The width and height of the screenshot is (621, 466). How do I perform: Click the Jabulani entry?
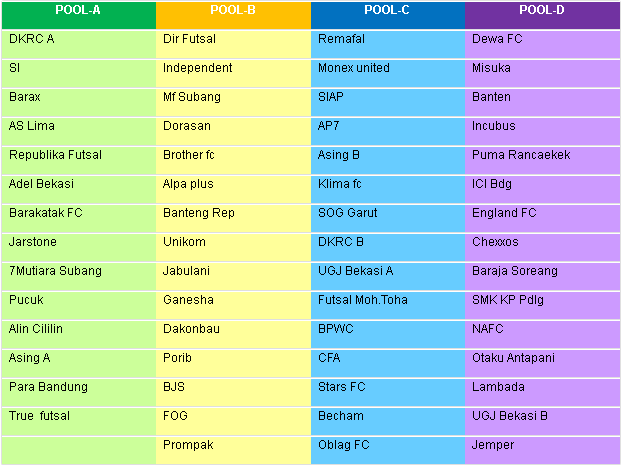[x=187, y=271]
